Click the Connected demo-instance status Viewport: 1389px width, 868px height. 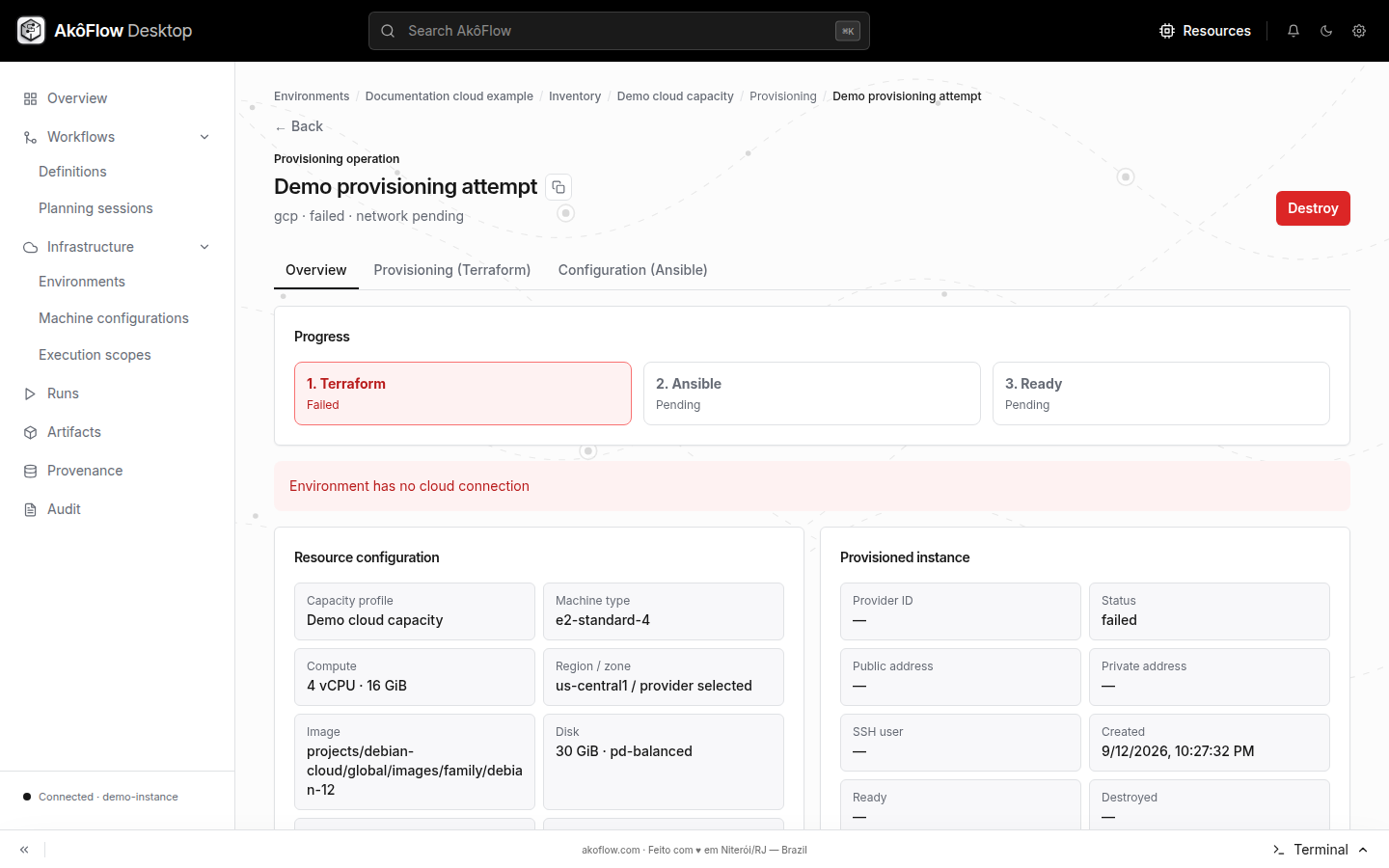pyautogui.click(x=100, y=797)
